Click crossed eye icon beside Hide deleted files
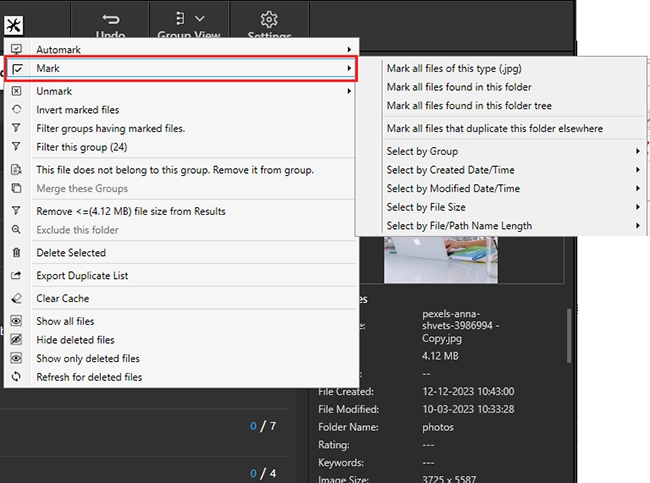The image size is (650, 483). click(16, 340)
